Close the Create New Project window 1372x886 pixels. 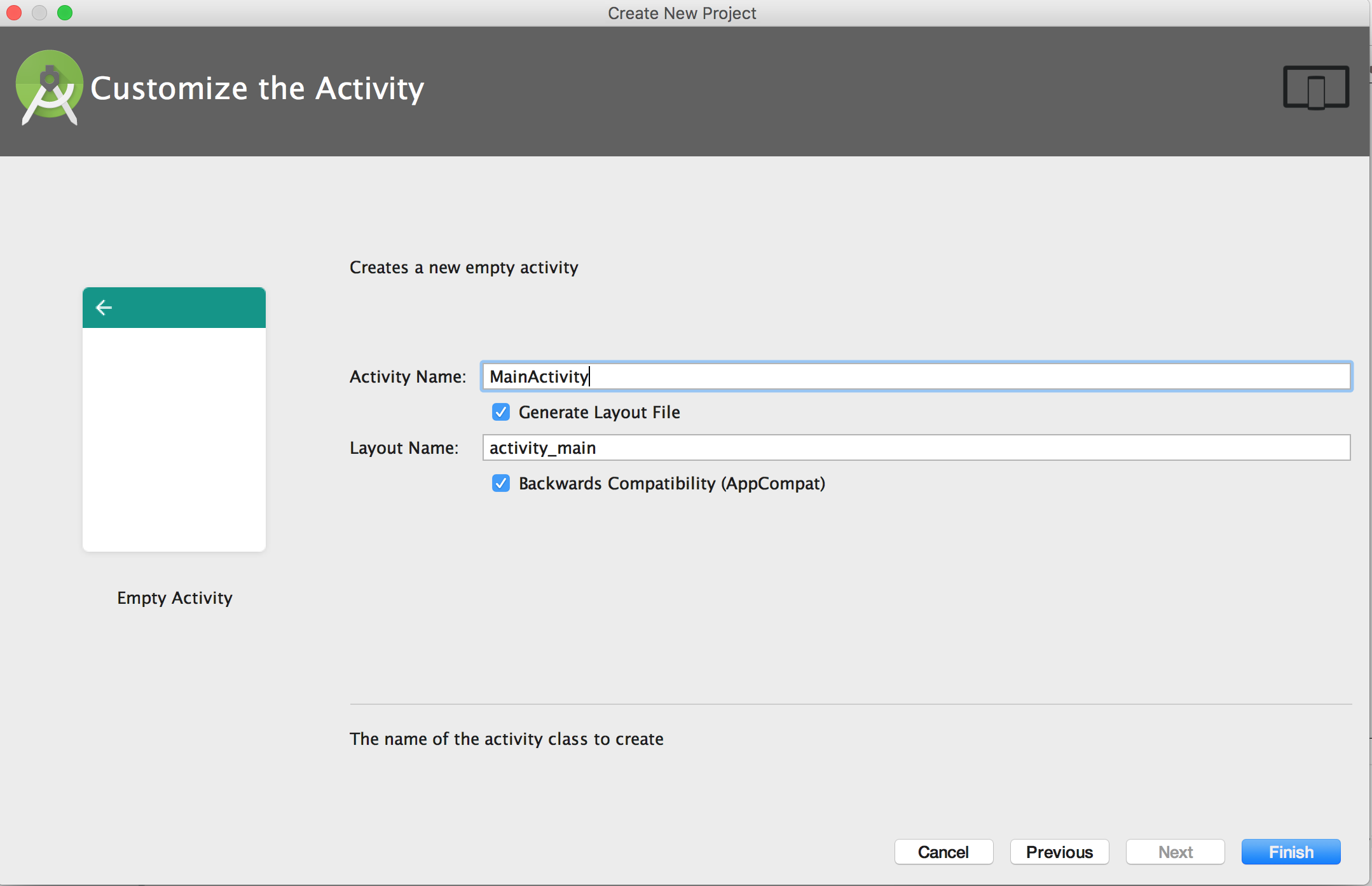14,13
